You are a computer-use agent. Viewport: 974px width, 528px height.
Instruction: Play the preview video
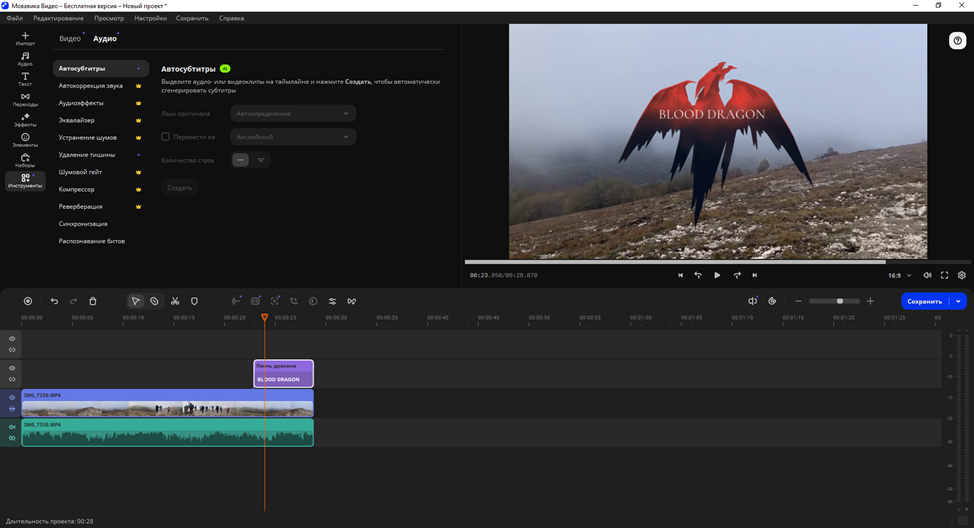(x=717, y=275)
